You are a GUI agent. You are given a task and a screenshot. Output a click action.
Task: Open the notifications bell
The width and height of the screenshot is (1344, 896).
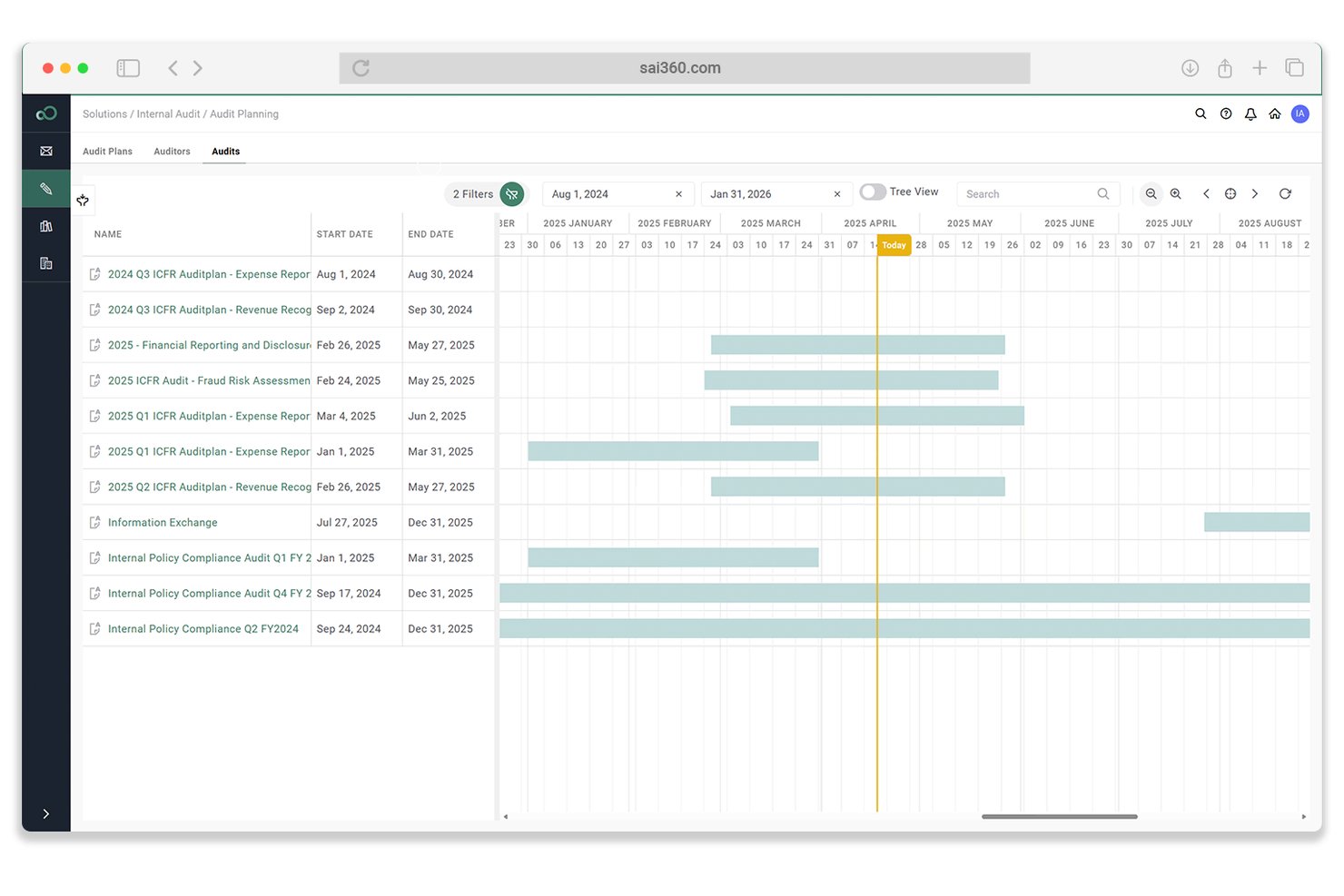point(1250,113)
